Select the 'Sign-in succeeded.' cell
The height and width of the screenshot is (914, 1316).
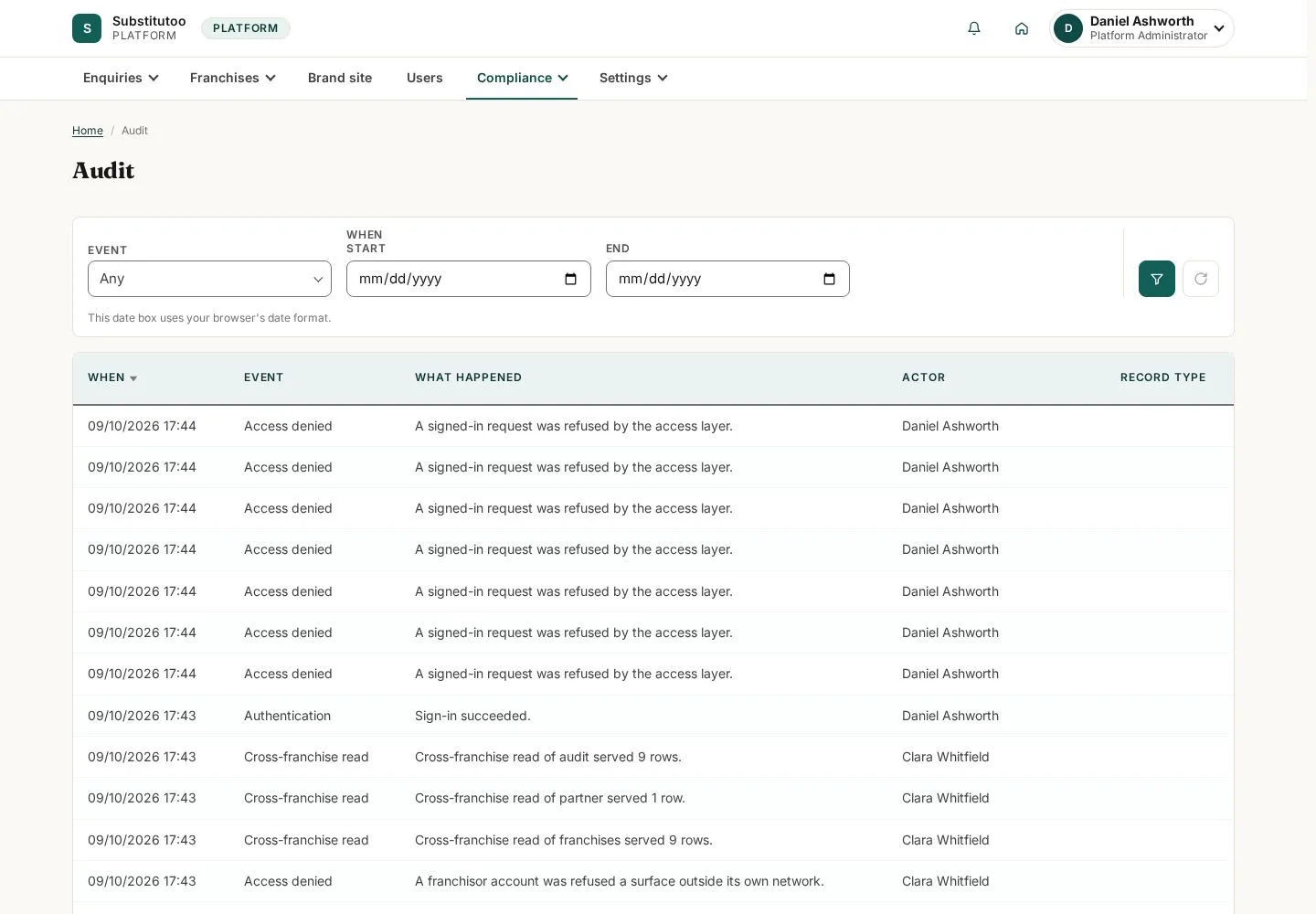pos(472,716)
